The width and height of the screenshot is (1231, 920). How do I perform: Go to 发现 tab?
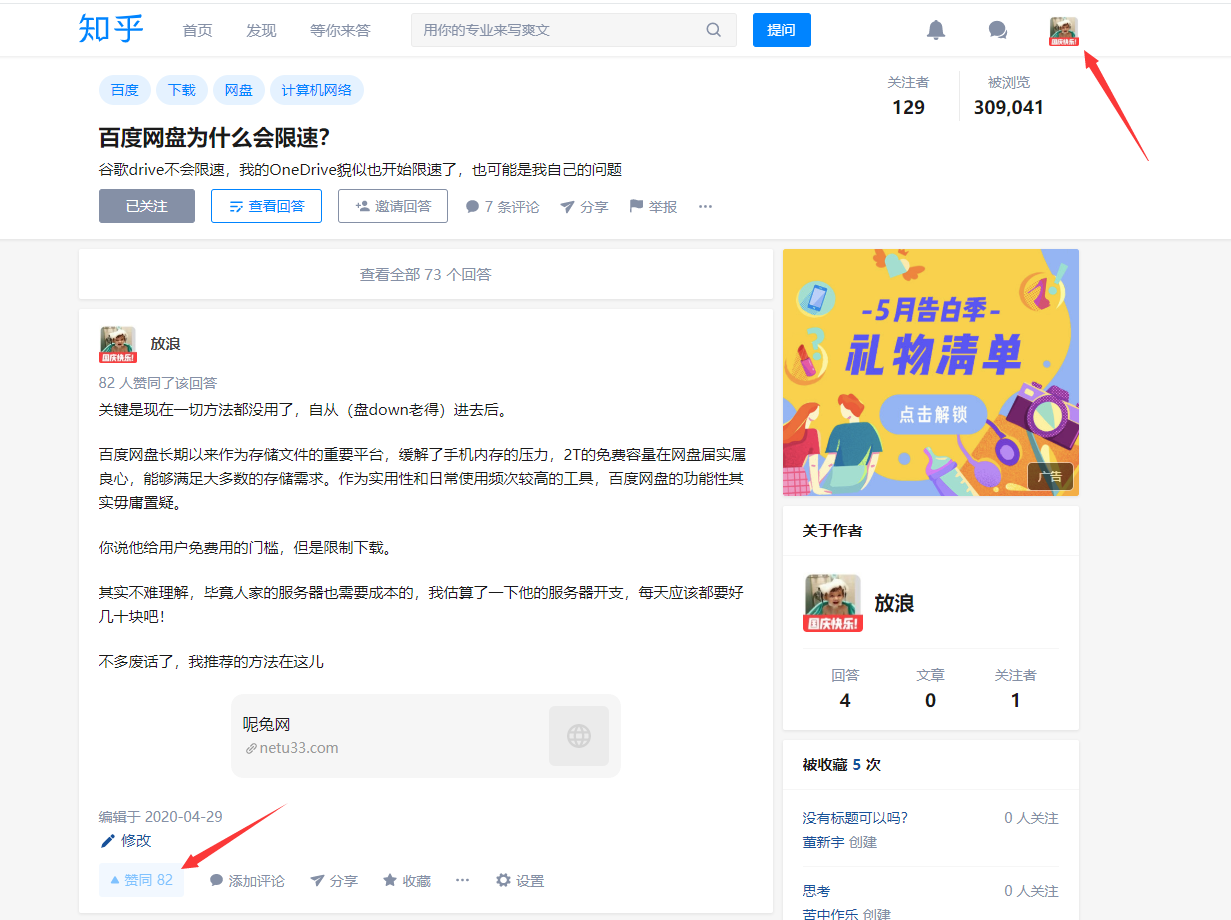261,30
